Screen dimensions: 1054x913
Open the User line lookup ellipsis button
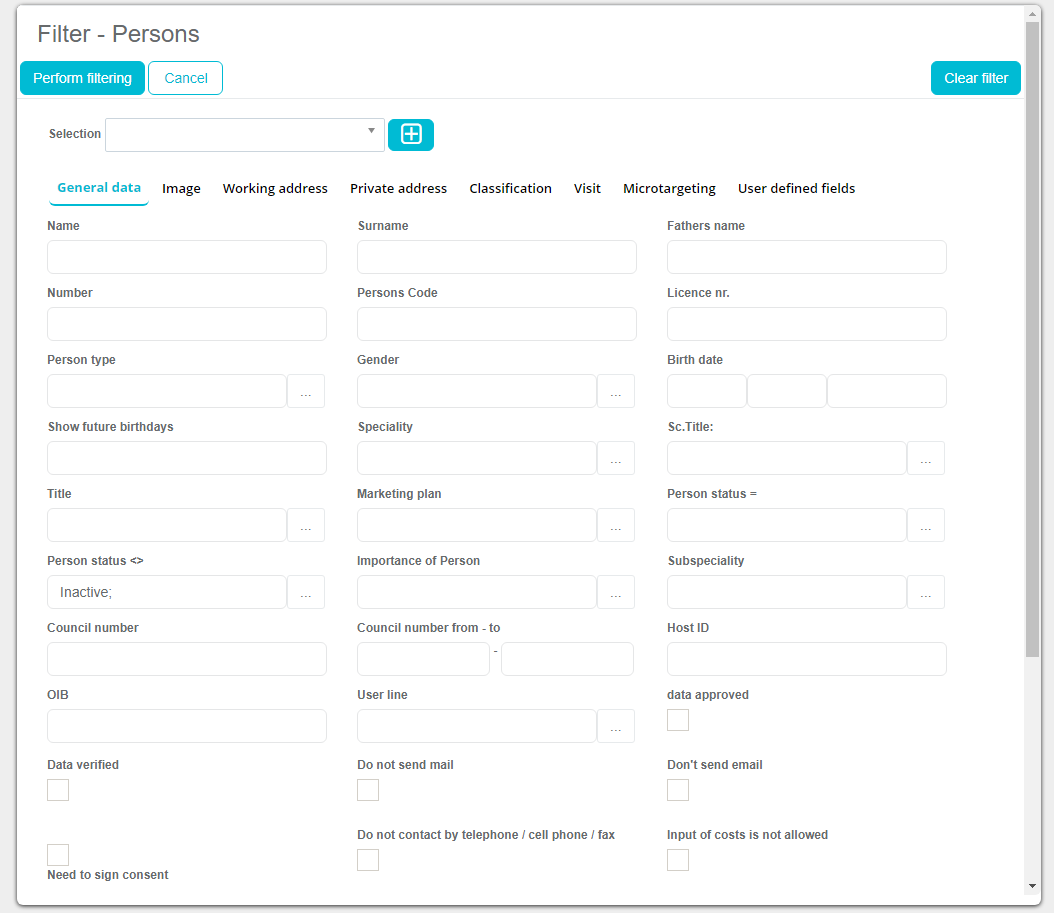(x=616, y=726)
